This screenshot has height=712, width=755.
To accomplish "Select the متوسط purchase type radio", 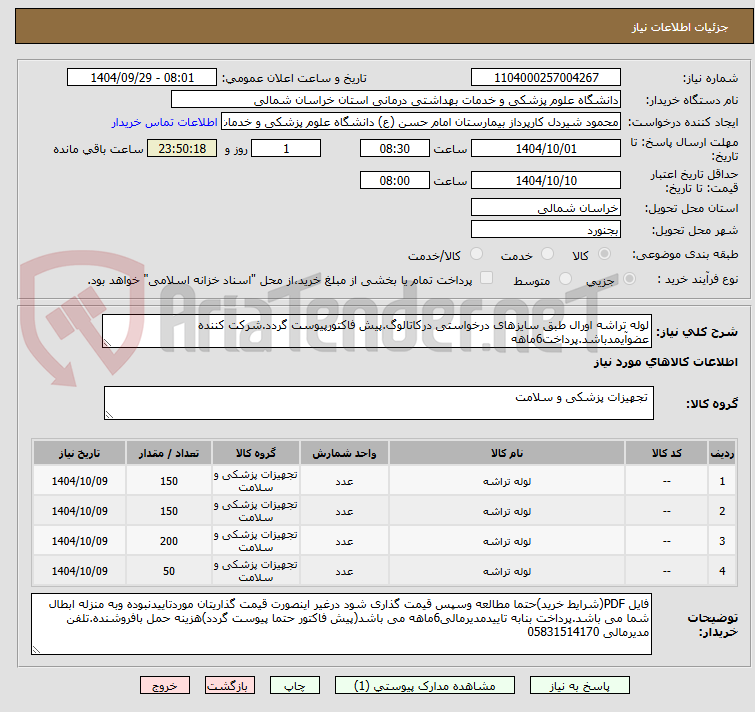I will click(565, 279).
